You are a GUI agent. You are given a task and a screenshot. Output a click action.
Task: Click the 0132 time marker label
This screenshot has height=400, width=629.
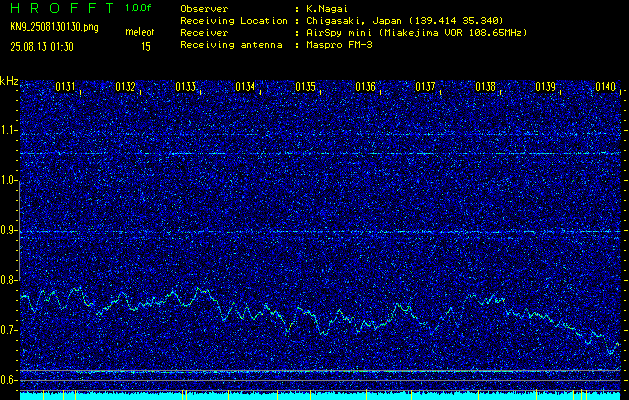coord(126,87)
